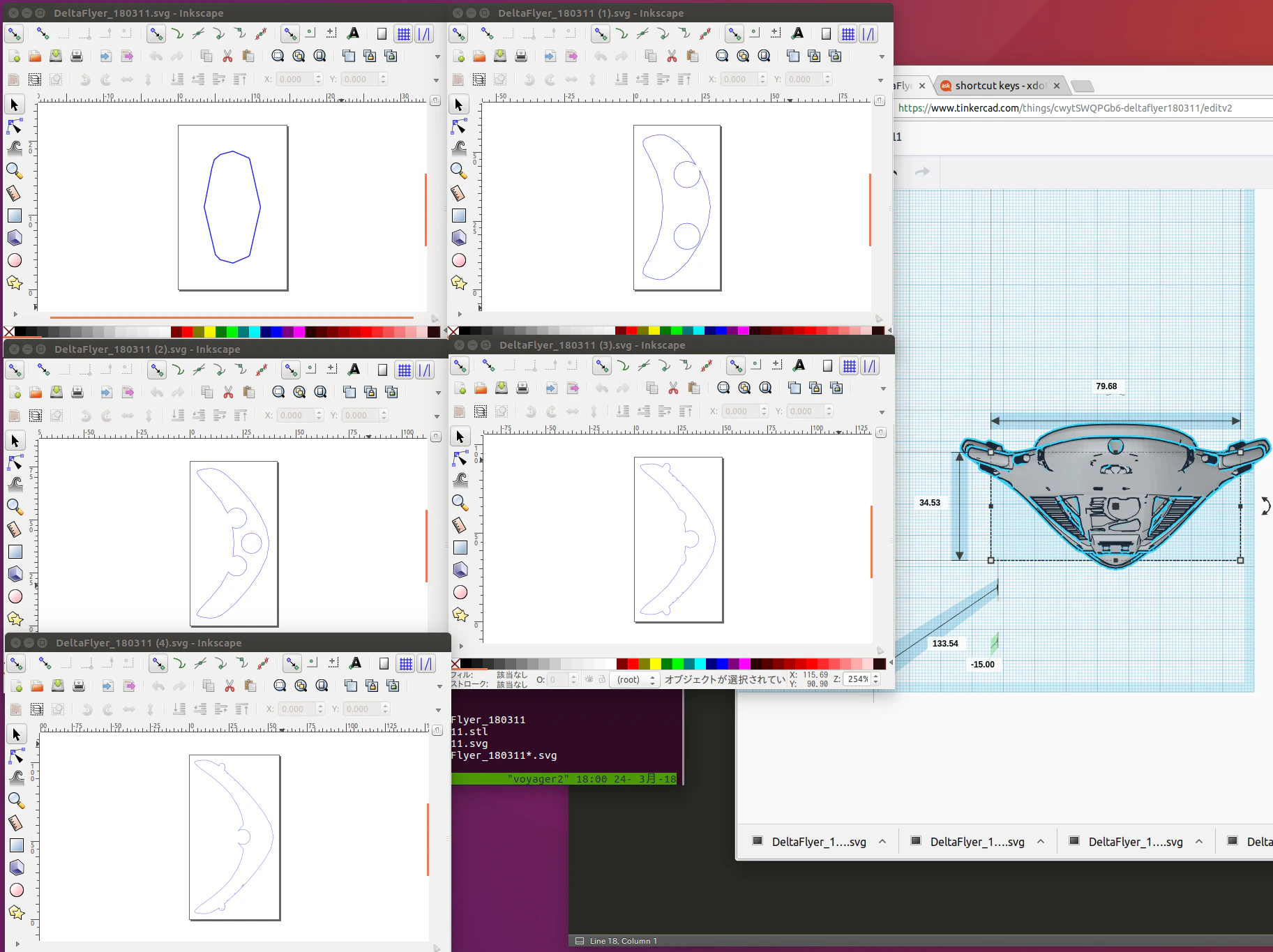
Task: Toggle snap to guides in (2).svg window
Action: point(425,370)
